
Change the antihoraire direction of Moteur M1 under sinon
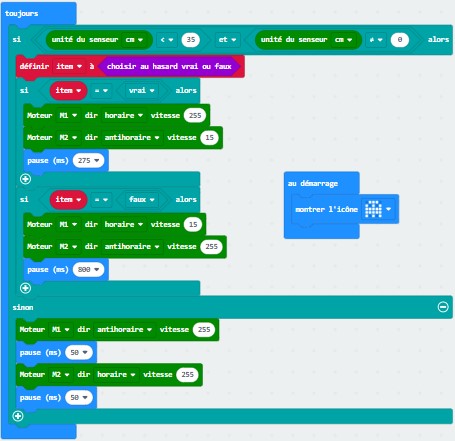point(124,329)
